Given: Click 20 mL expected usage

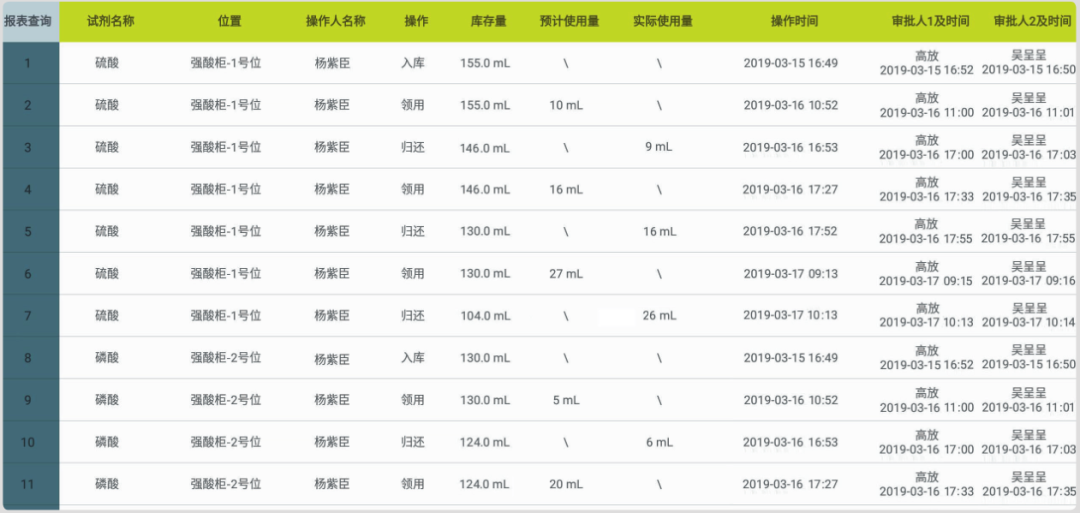Looking at the screenshot, I should 566,484.
